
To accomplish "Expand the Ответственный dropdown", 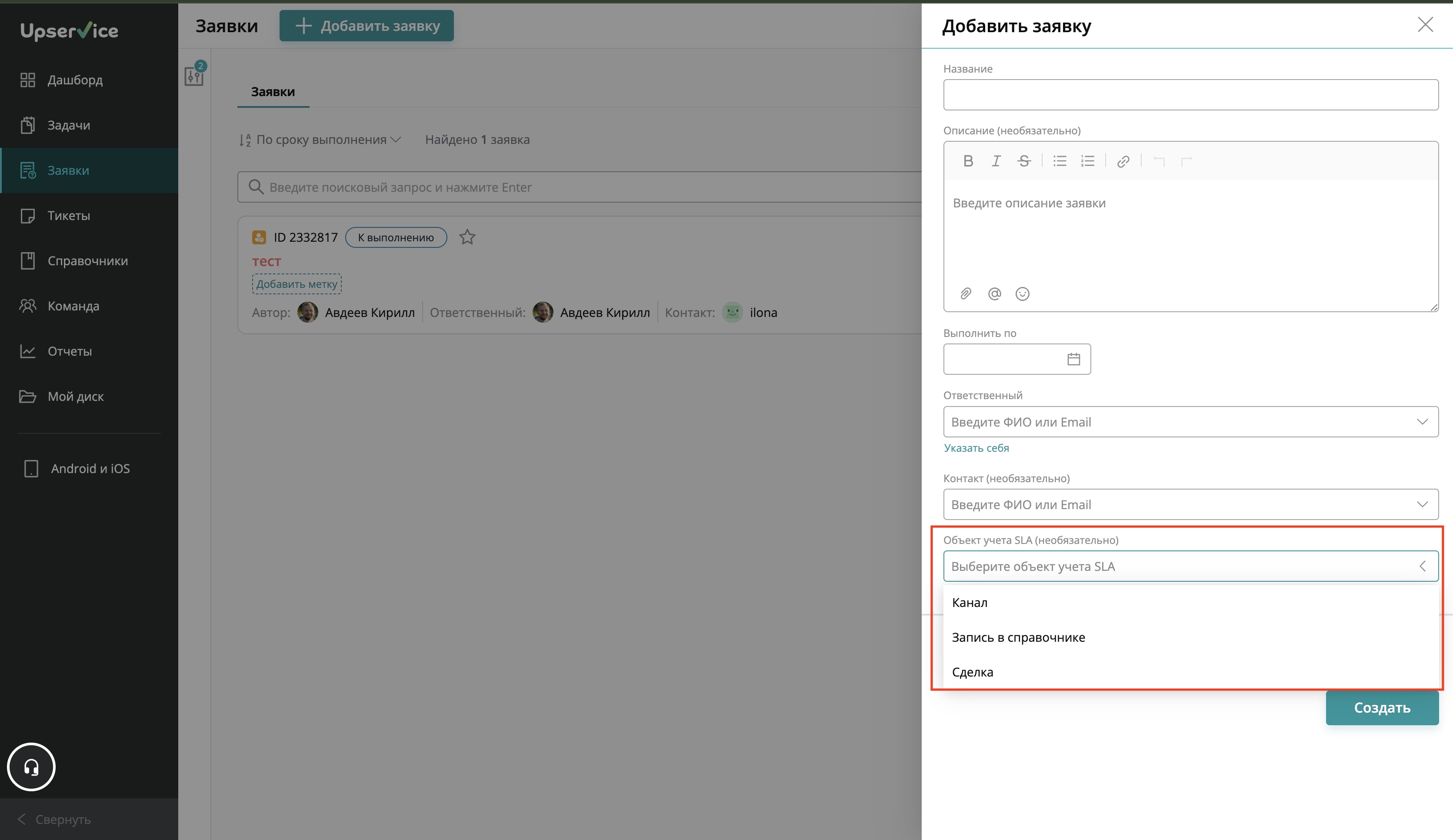I will click(x=1422, y=422).
